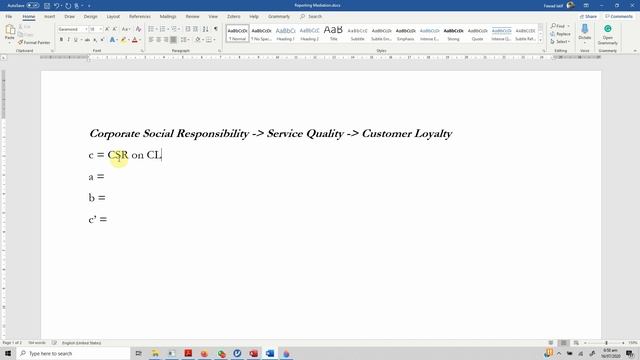Open Task View on the taskbar
Screen dimensions: 640x360
pos(138,353)
